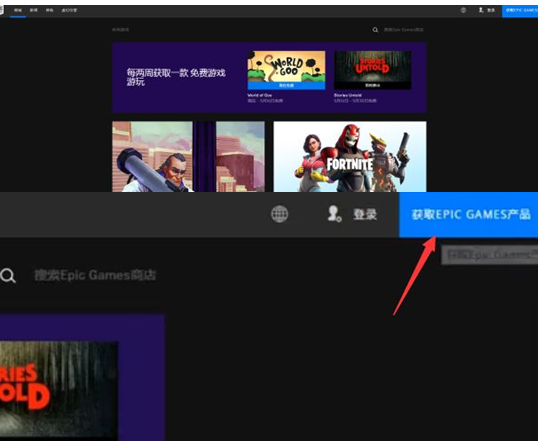
Task: Click the small user account icon in top bar
Action: click(481, 10)
